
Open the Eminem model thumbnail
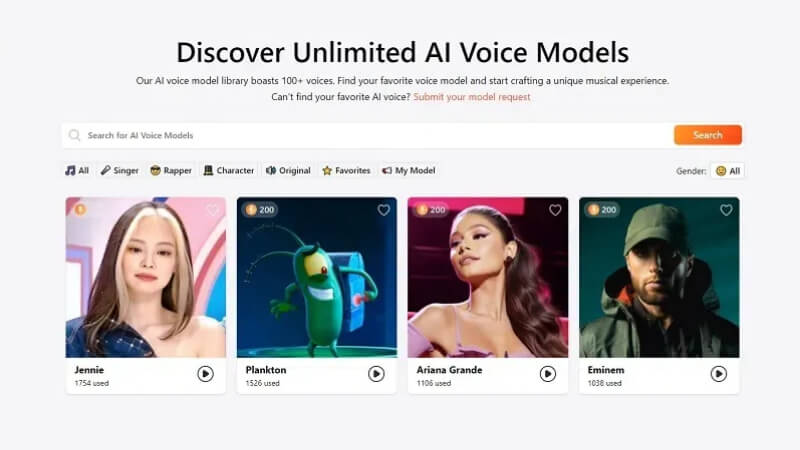click(x=659, y=277)
